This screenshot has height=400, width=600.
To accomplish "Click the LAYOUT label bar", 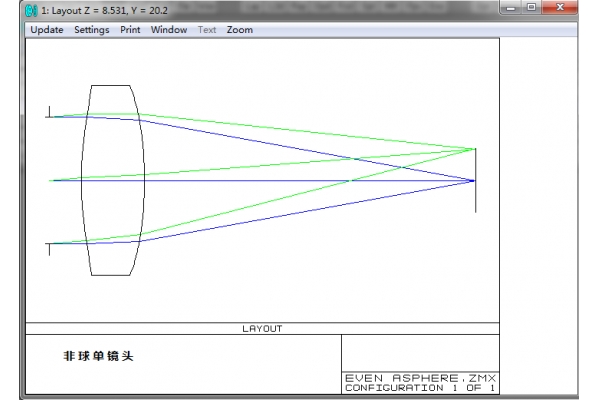I will click(x=262, y=328).
